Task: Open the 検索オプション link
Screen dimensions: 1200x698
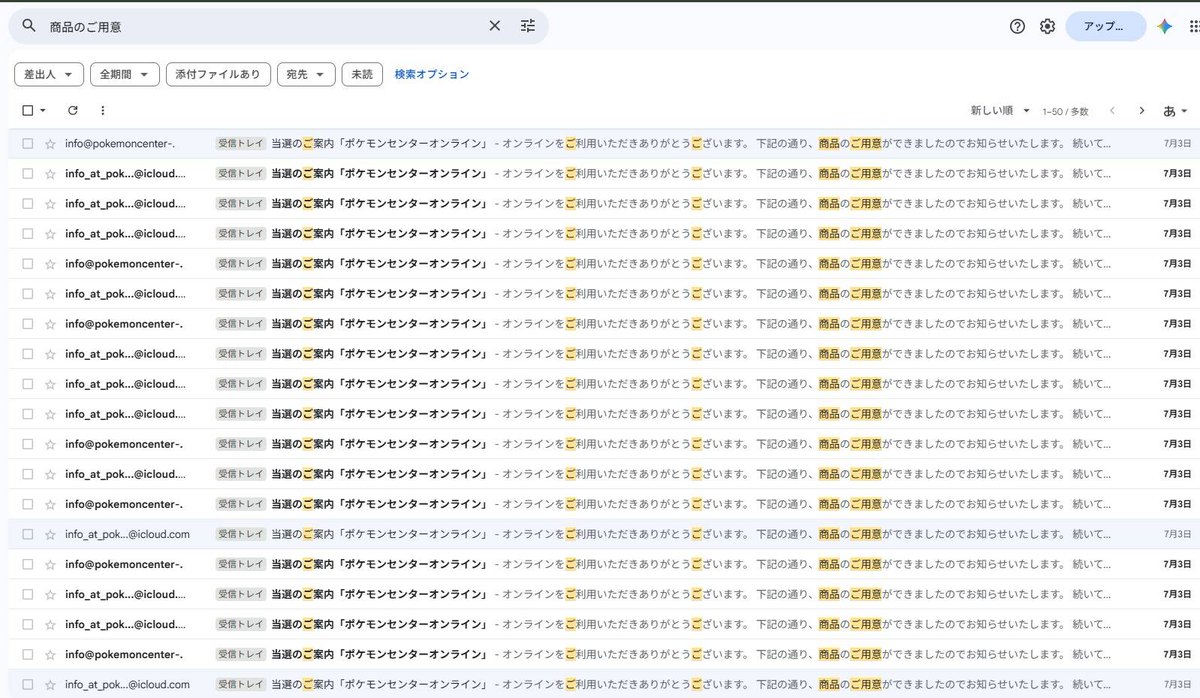Action: (x=432, y=74)
